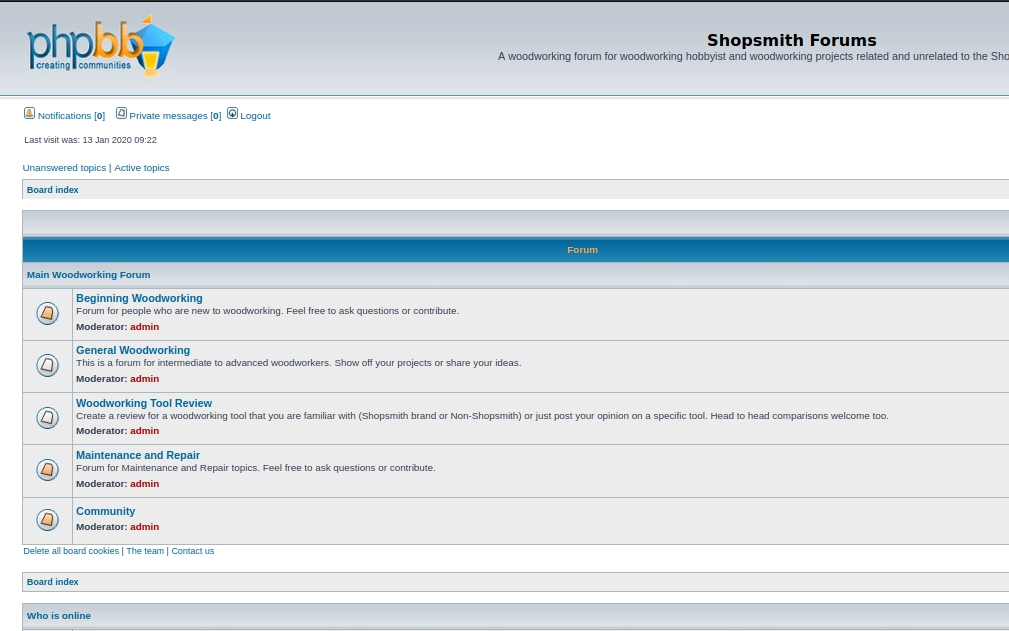Click the Forum column header
Viewport: 1009px width, 631px height.
point(582,250)
